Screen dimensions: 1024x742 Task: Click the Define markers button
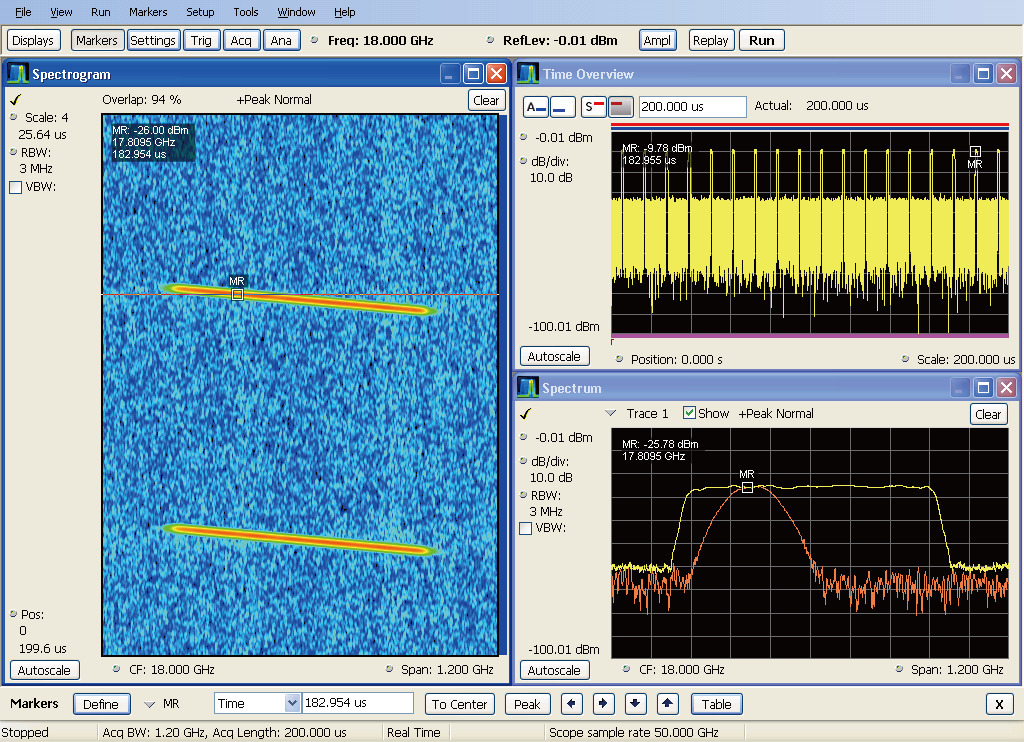tap(101, 704)
